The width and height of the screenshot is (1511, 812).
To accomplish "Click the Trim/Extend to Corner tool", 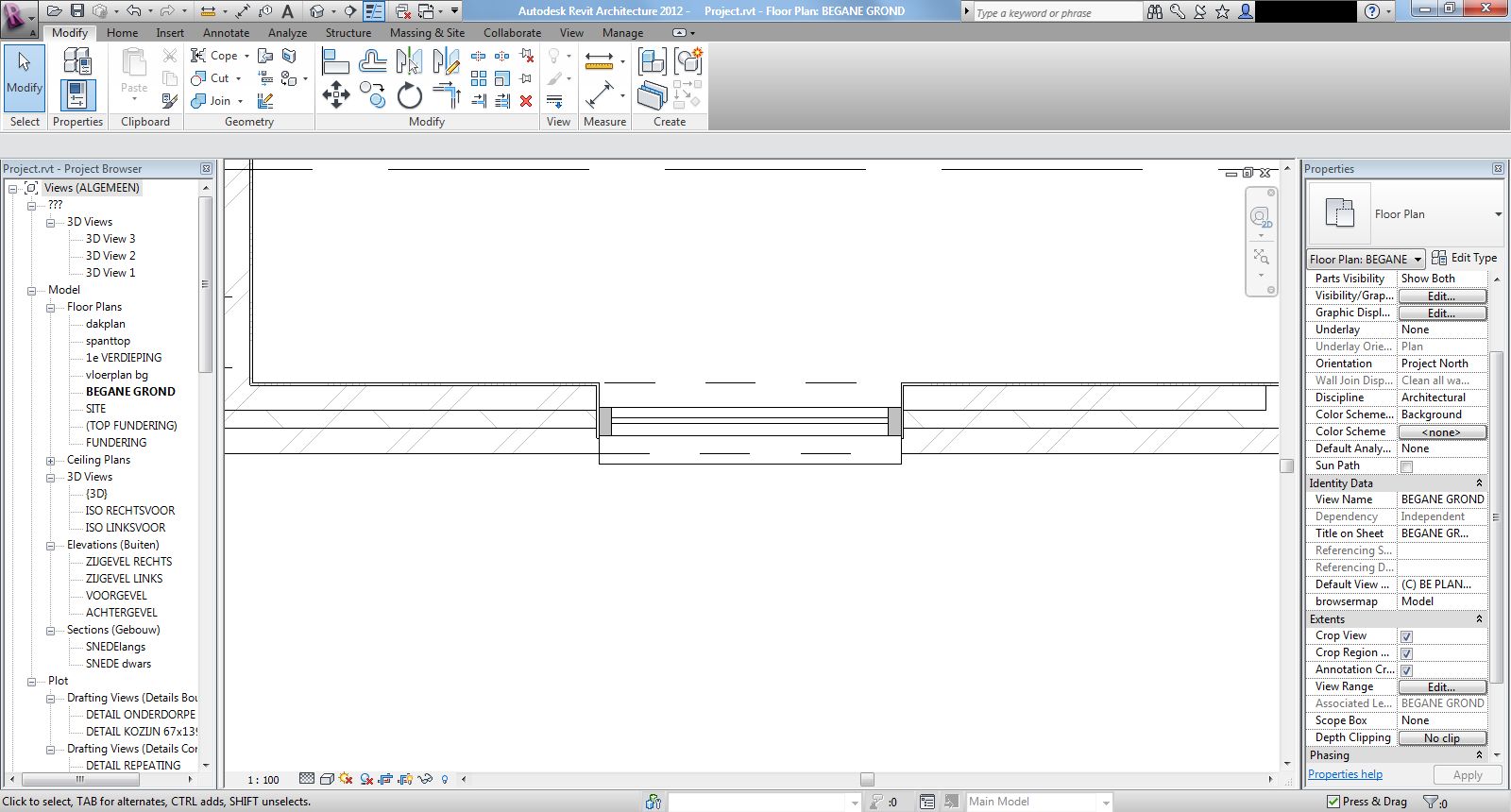I will [446, 95].
